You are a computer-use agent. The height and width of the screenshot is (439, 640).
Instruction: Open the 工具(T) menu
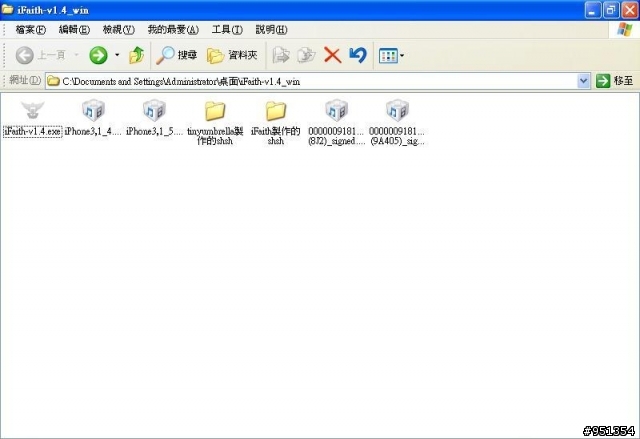pos(227,29)
